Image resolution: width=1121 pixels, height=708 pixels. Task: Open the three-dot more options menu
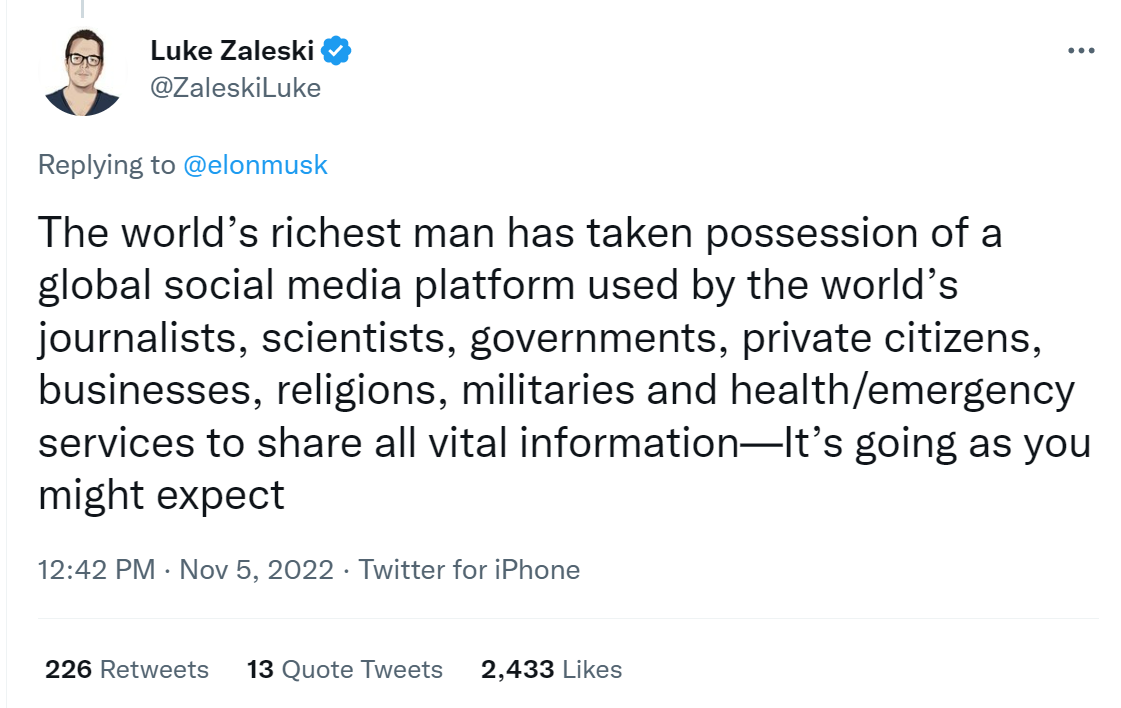click(x=1081, y=52)
